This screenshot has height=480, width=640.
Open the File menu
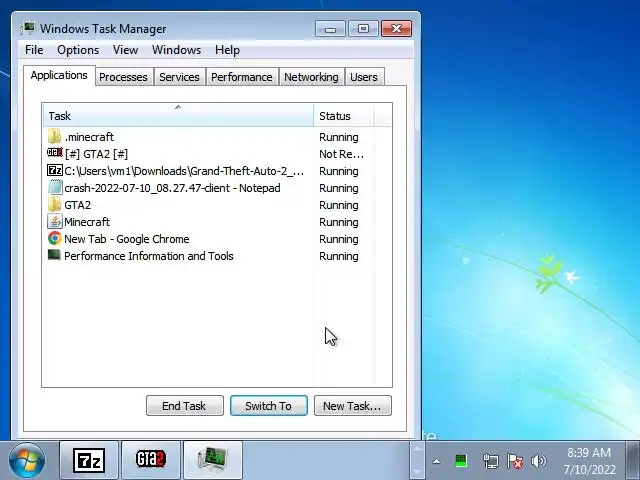(34, 50)
